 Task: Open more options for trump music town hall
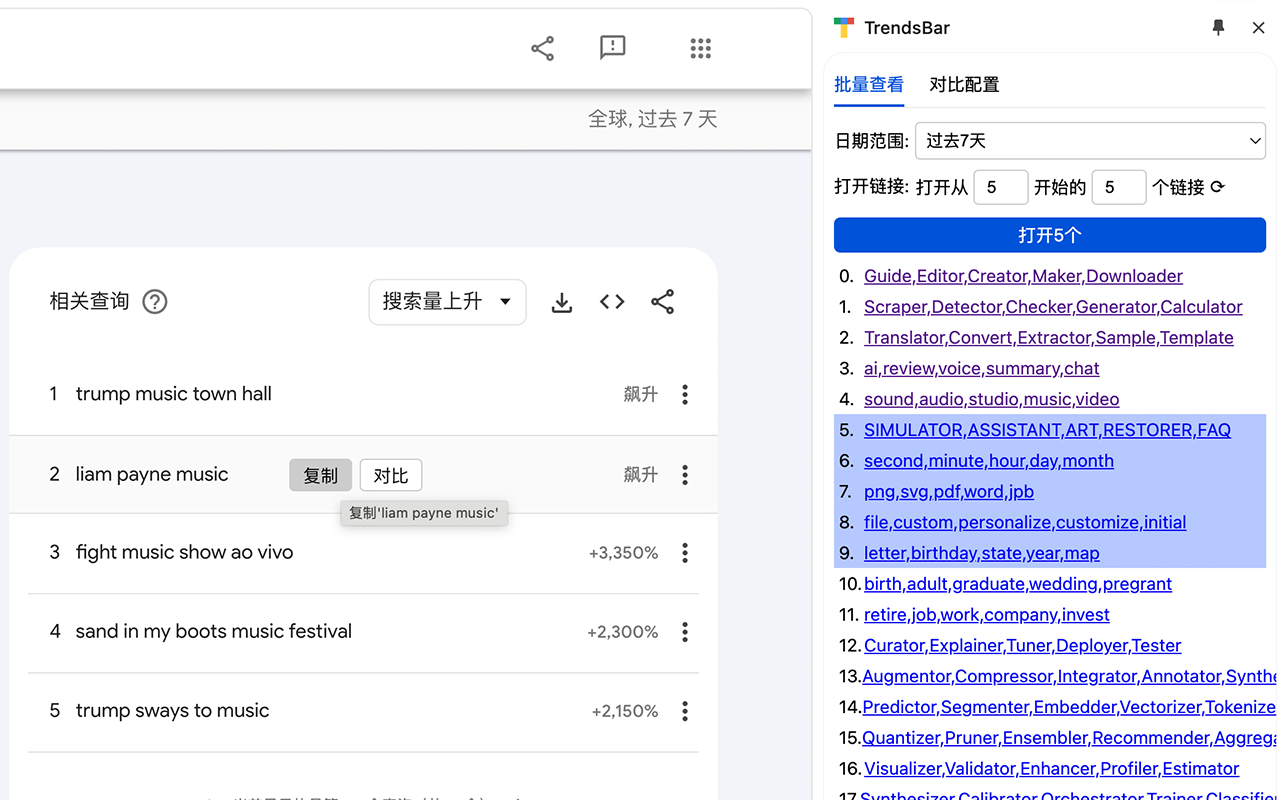(x=685, y=394)
